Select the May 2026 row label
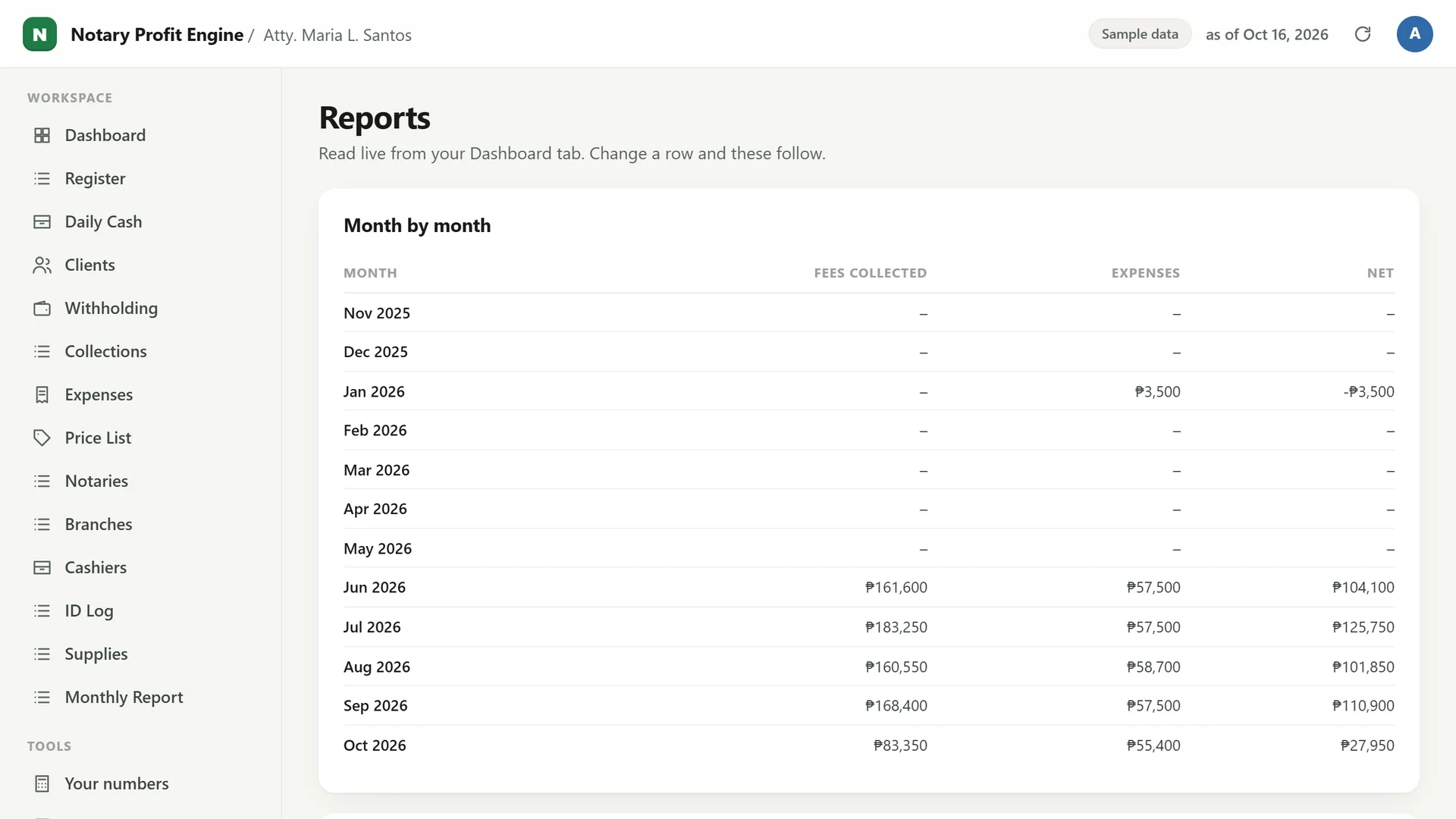 pos(378,548)
